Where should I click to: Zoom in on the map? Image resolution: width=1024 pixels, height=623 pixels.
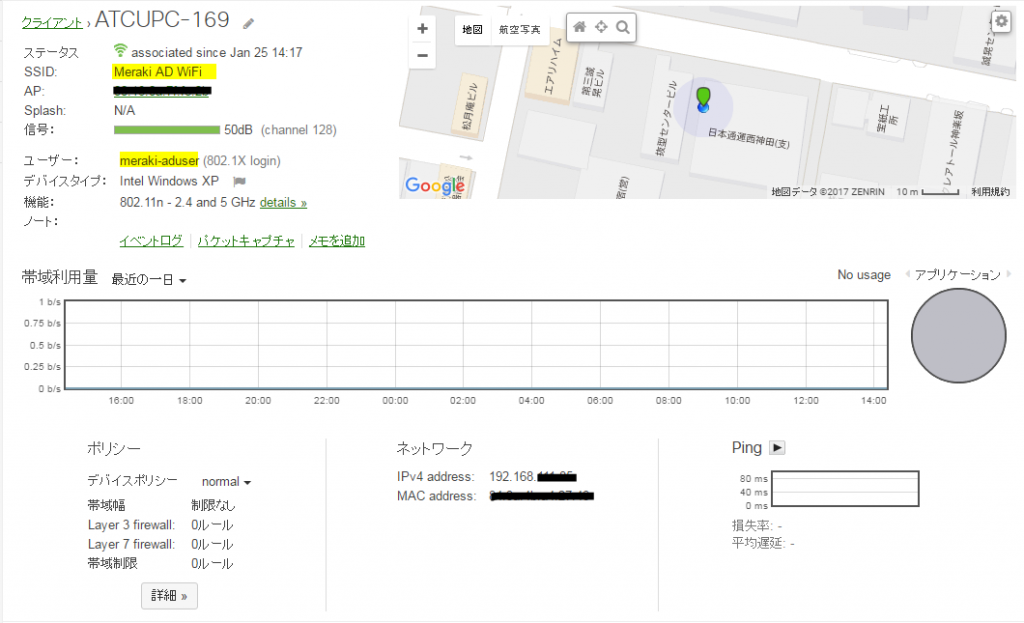coord(423,29)
